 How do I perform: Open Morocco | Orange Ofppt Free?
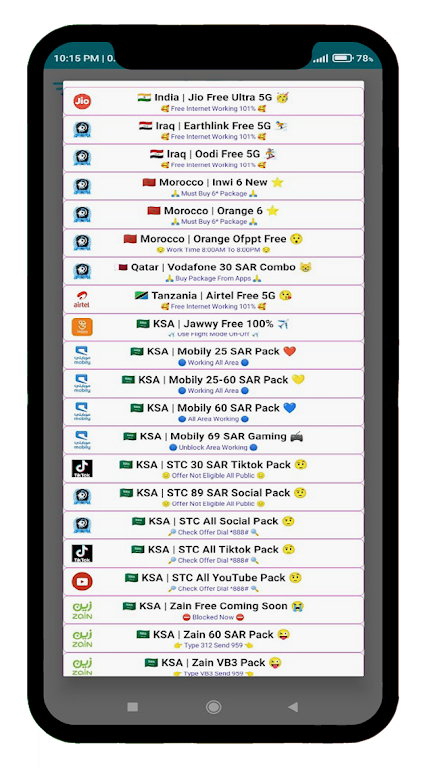[x=214, y=242]
